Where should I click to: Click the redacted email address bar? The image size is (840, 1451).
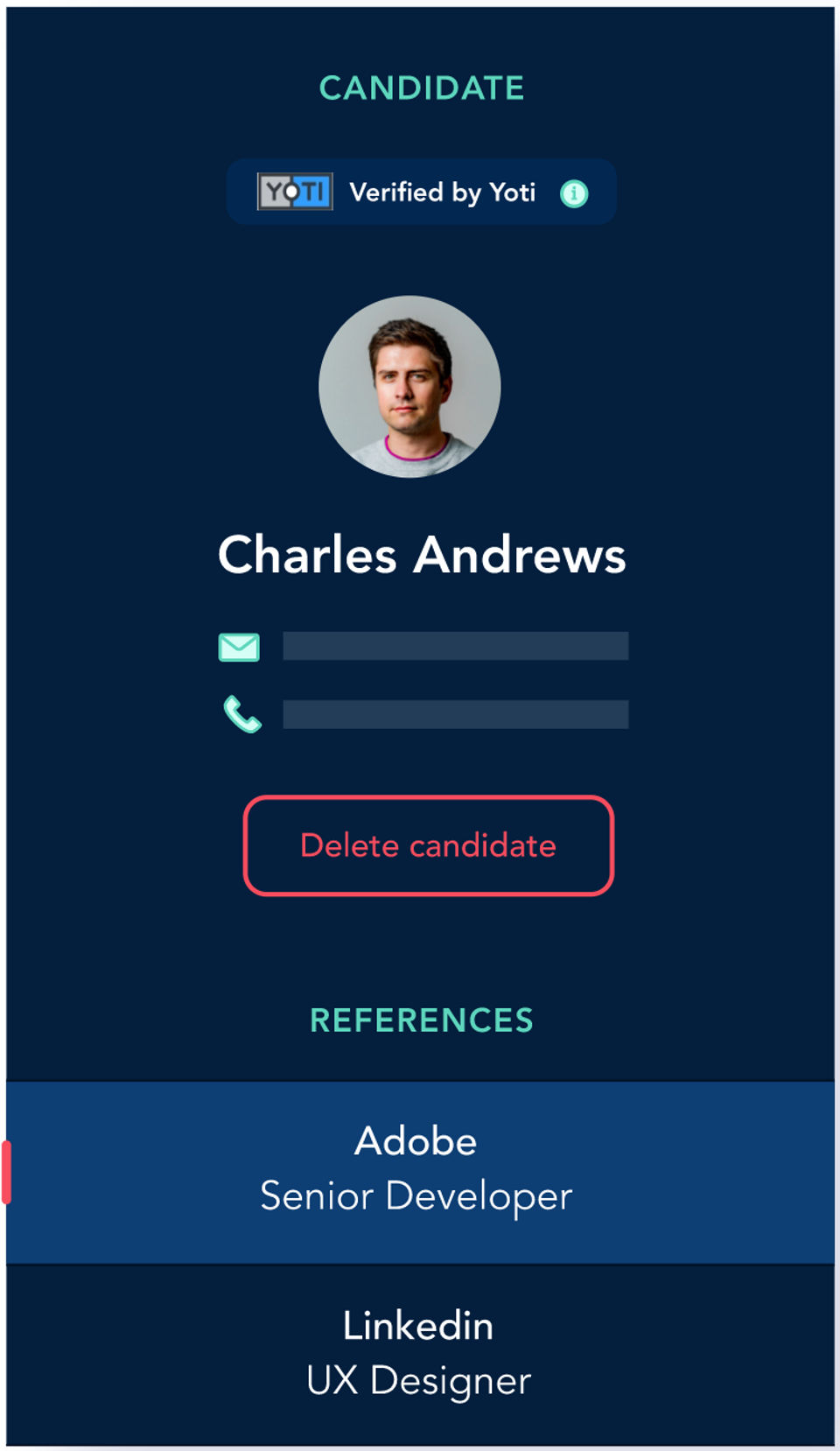pos(455,646)
